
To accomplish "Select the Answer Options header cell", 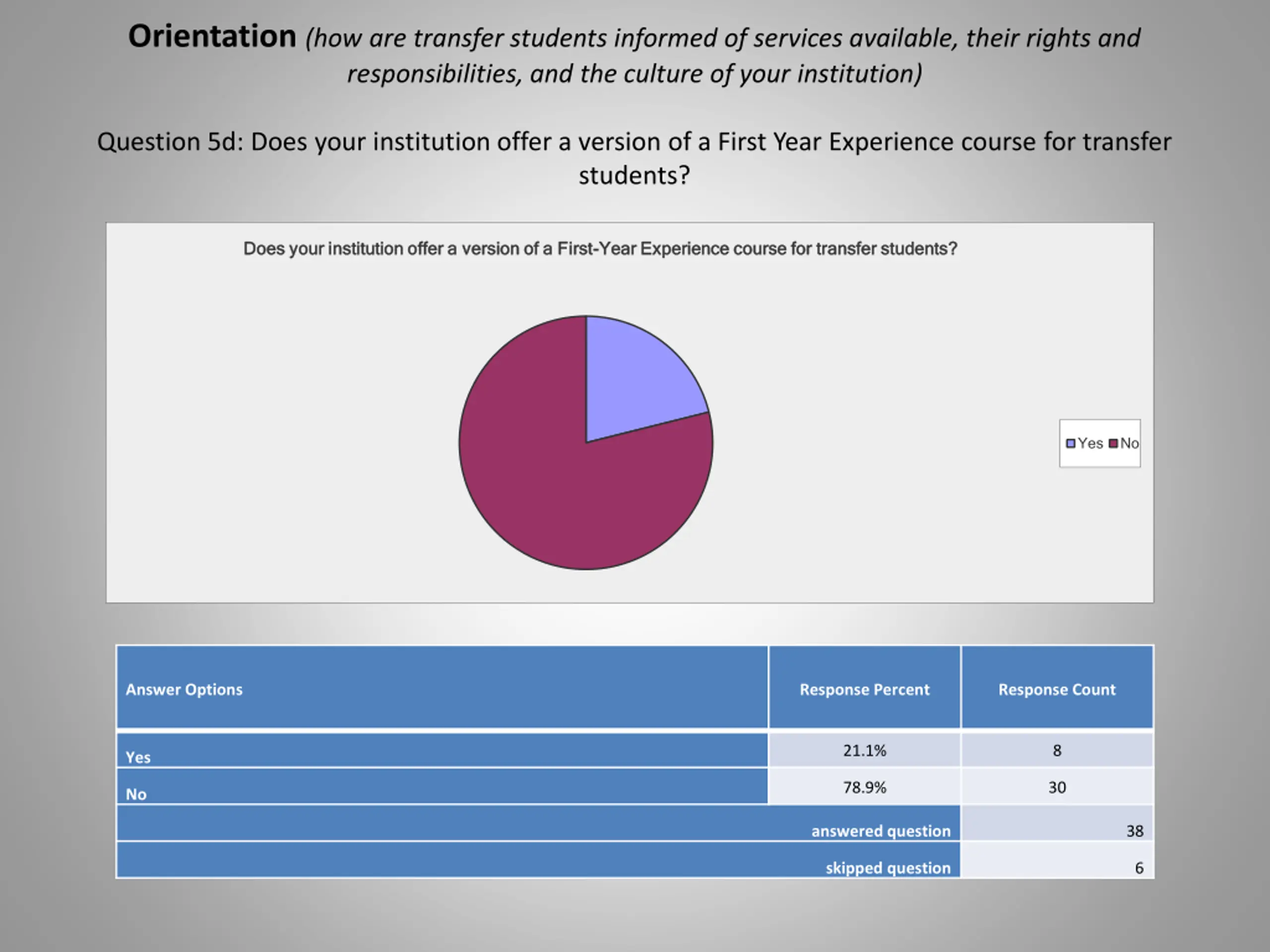I will coord(442,687).
